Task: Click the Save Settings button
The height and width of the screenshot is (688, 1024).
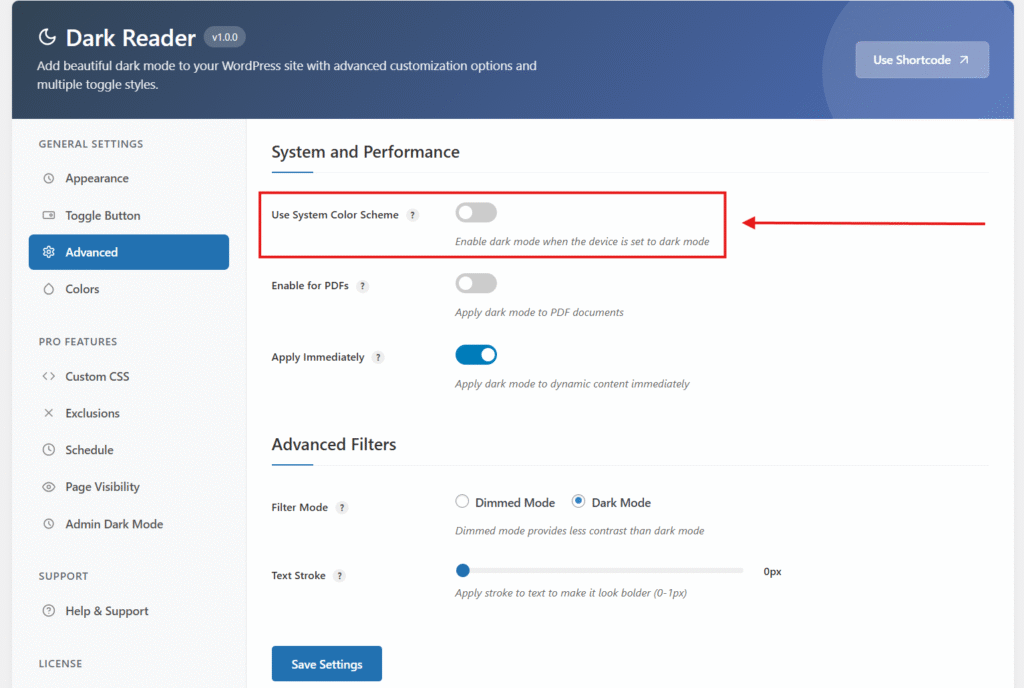Action: click(327, 664)
